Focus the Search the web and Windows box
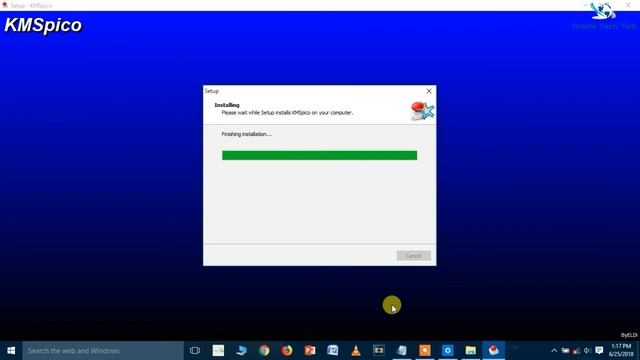This screenshot has height=360, width=640. click(103, 351)
